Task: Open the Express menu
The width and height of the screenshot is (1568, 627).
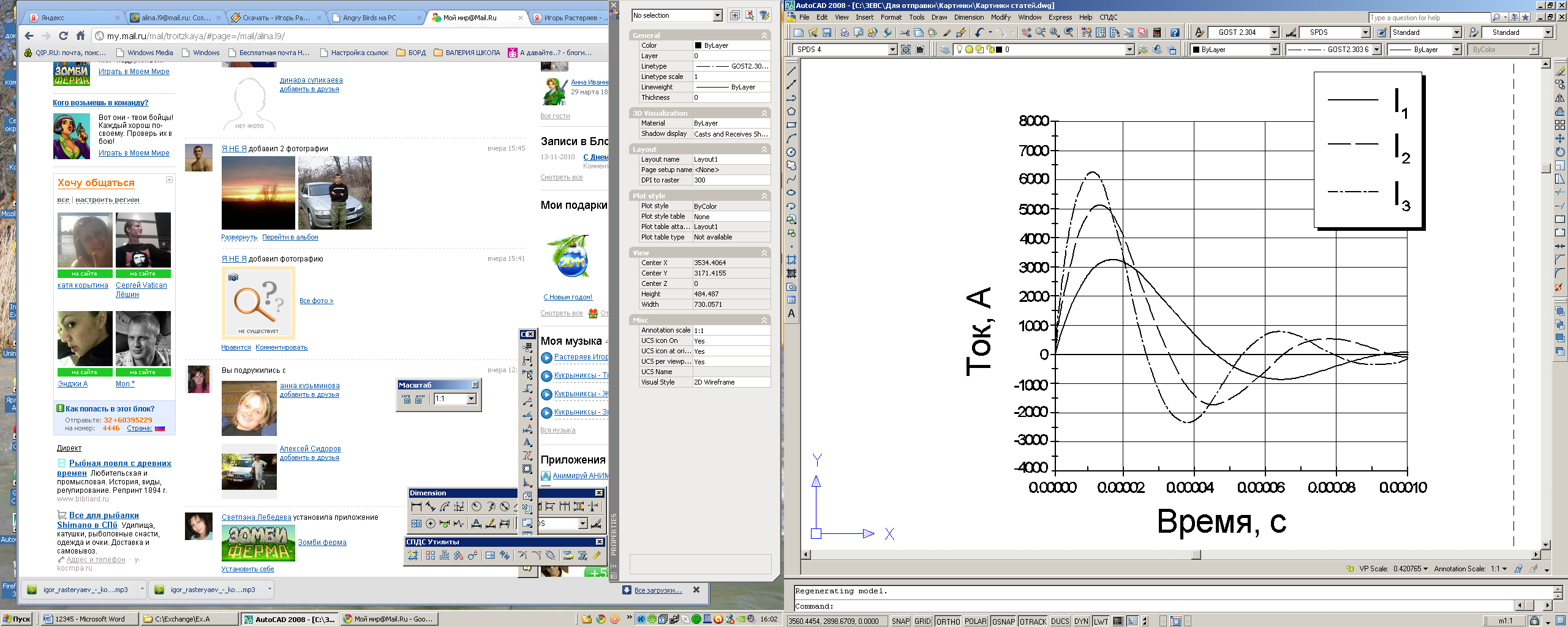Action: tap(1060, 17)
